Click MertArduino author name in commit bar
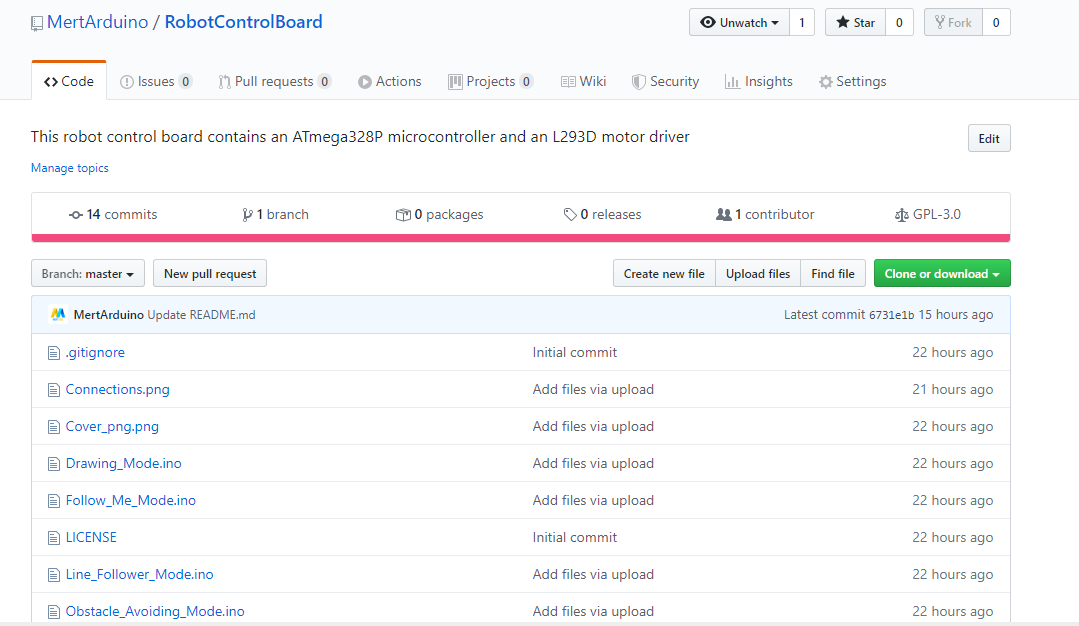This screenshot has width=1079, height=626. pos(109,314)
